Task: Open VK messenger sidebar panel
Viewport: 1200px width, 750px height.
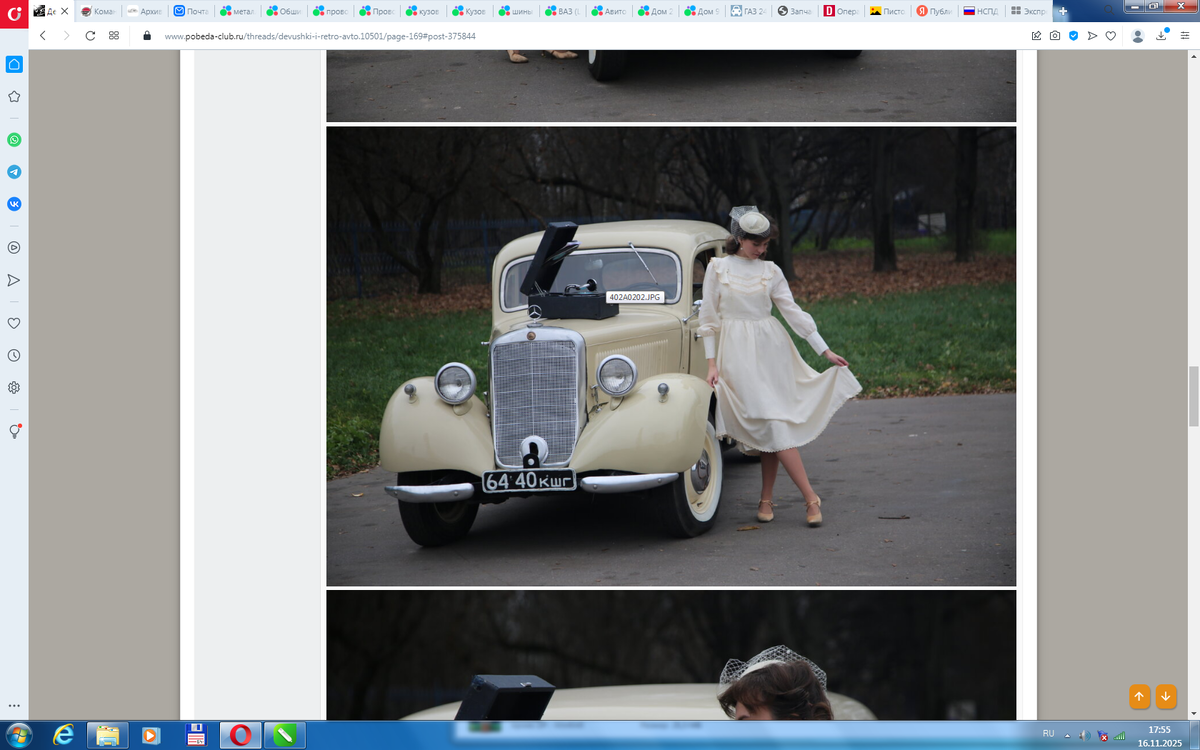Action: point(14,204)
